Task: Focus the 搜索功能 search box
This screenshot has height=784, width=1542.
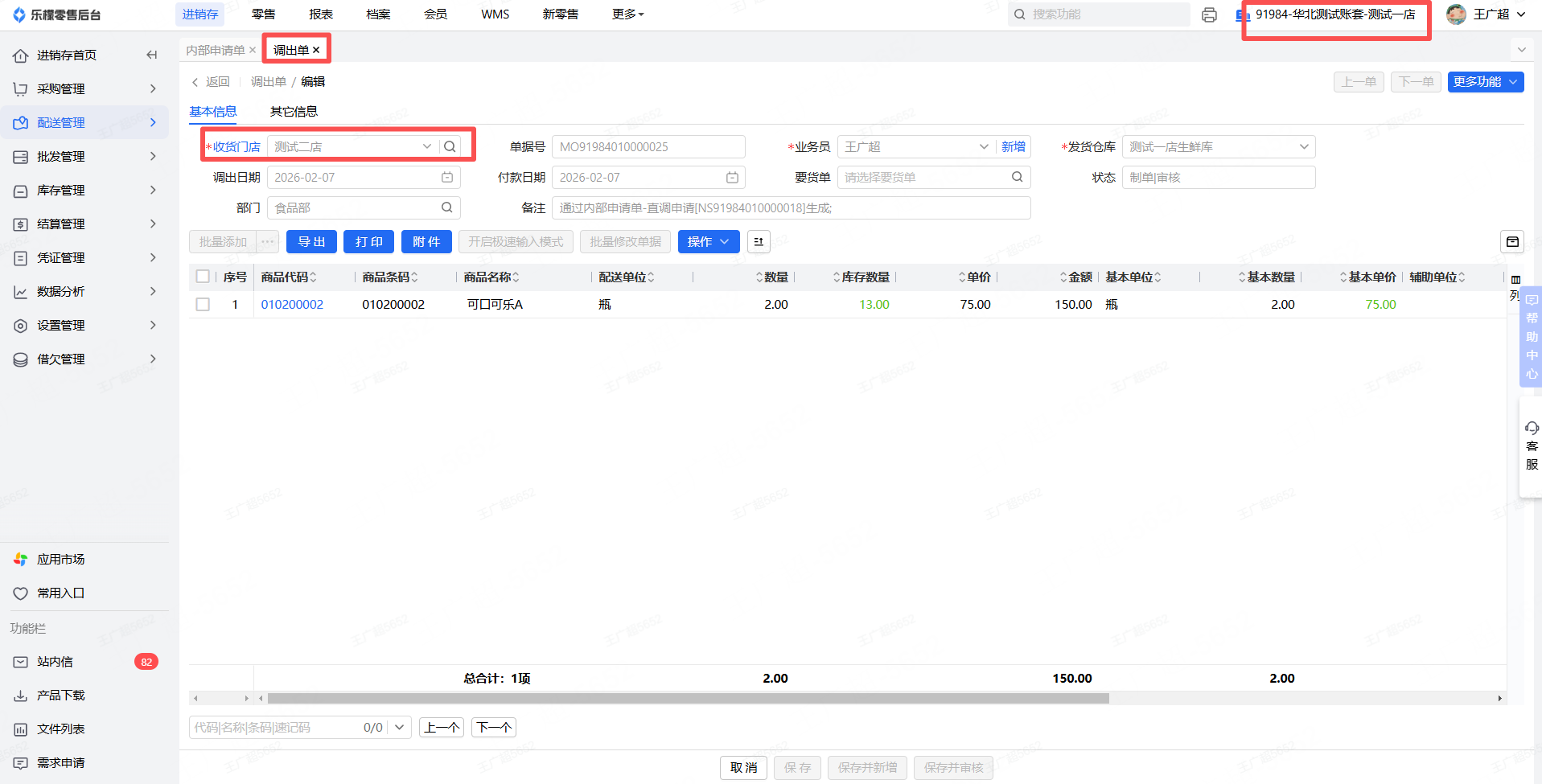Action: click(x=1099, y=14)
